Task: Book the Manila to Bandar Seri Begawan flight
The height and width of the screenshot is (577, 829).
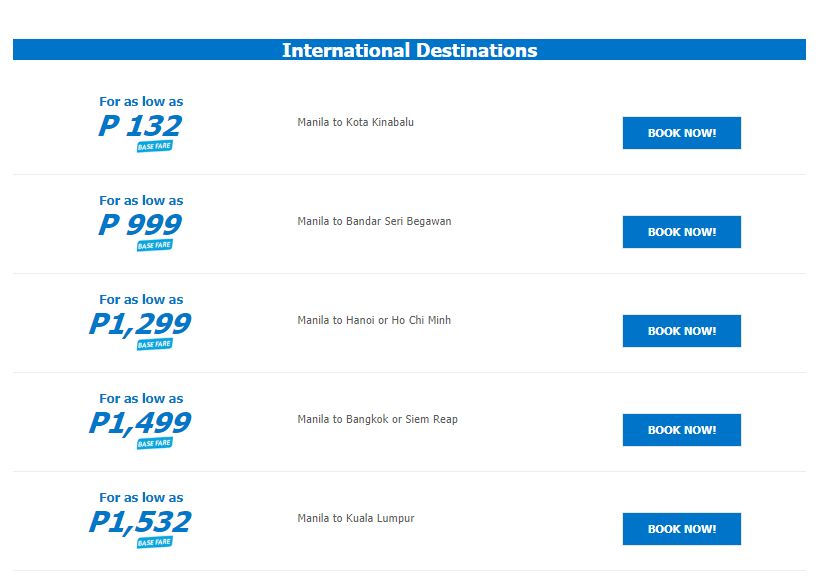Action: [x=681, y=232]
